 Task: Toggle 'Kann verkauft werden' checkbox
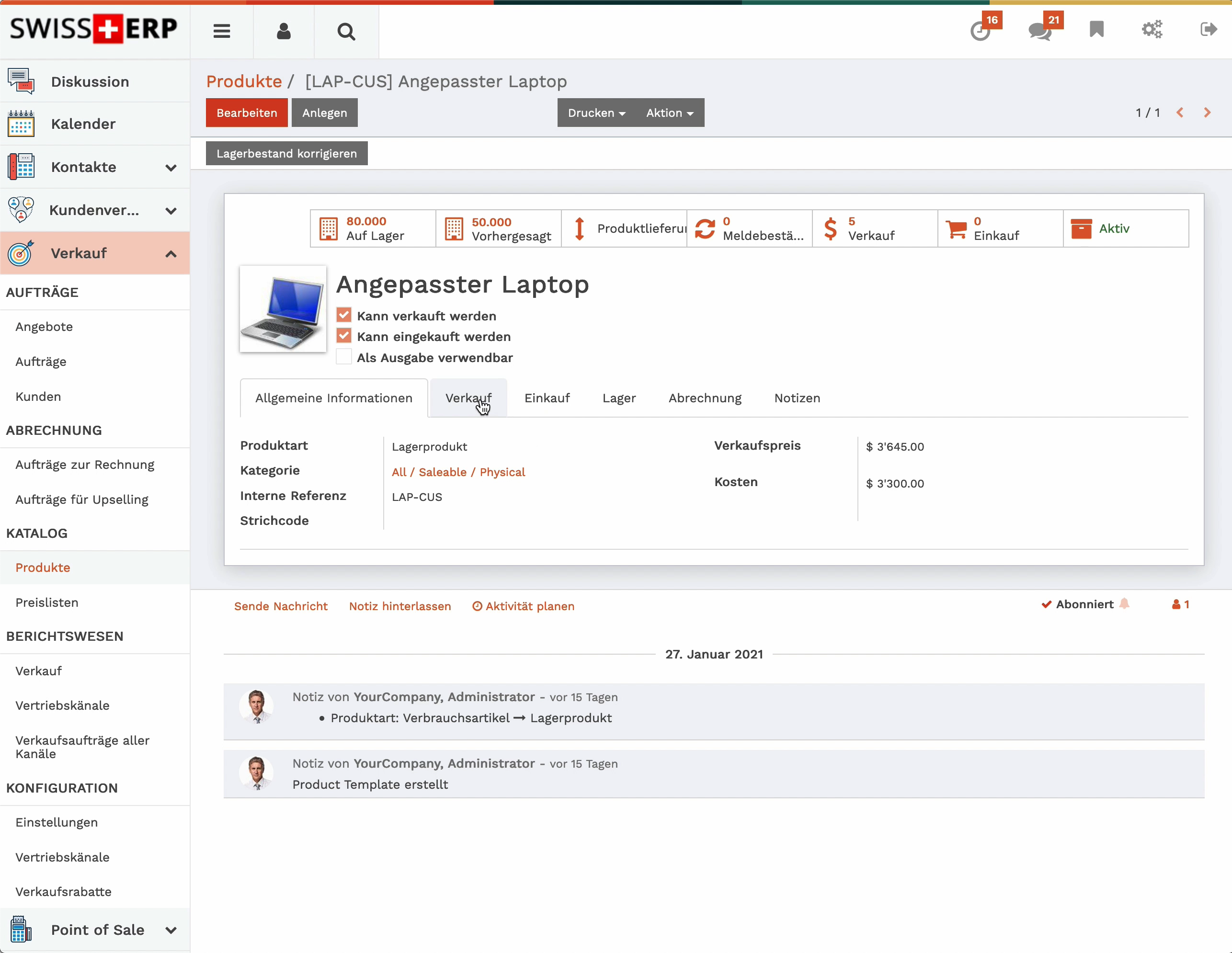[343, 315]
